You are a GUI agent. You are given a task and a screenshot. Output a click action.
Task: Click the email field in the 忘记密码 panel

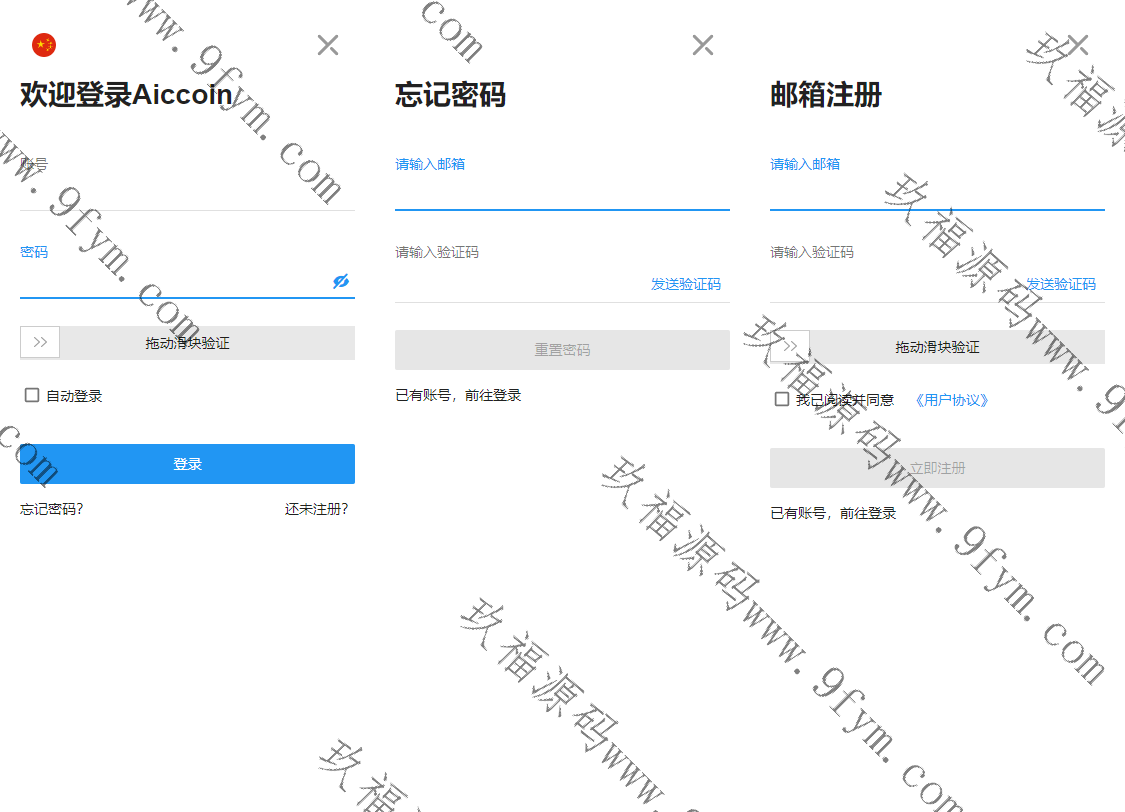pyautogui.click(x=562, y=193)
